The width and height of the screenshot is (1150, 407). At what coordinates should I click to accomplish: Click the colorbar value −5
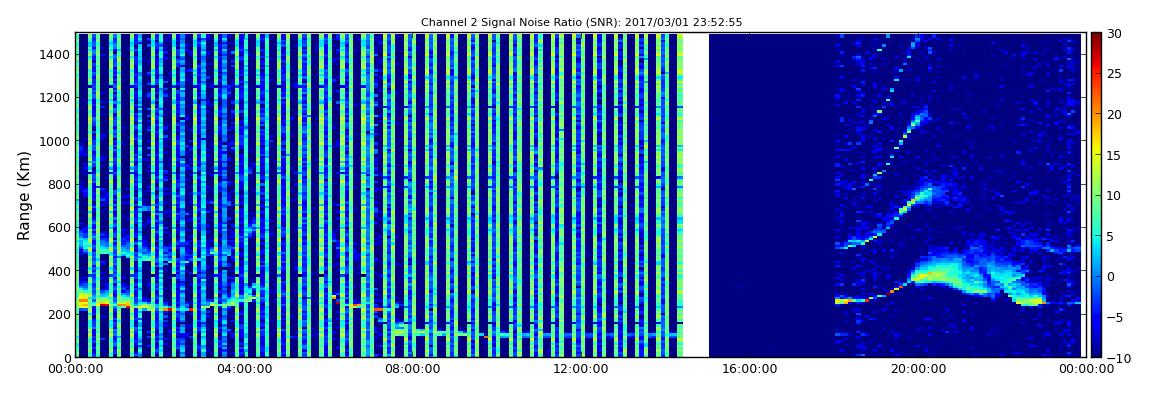click(1114, 318)
